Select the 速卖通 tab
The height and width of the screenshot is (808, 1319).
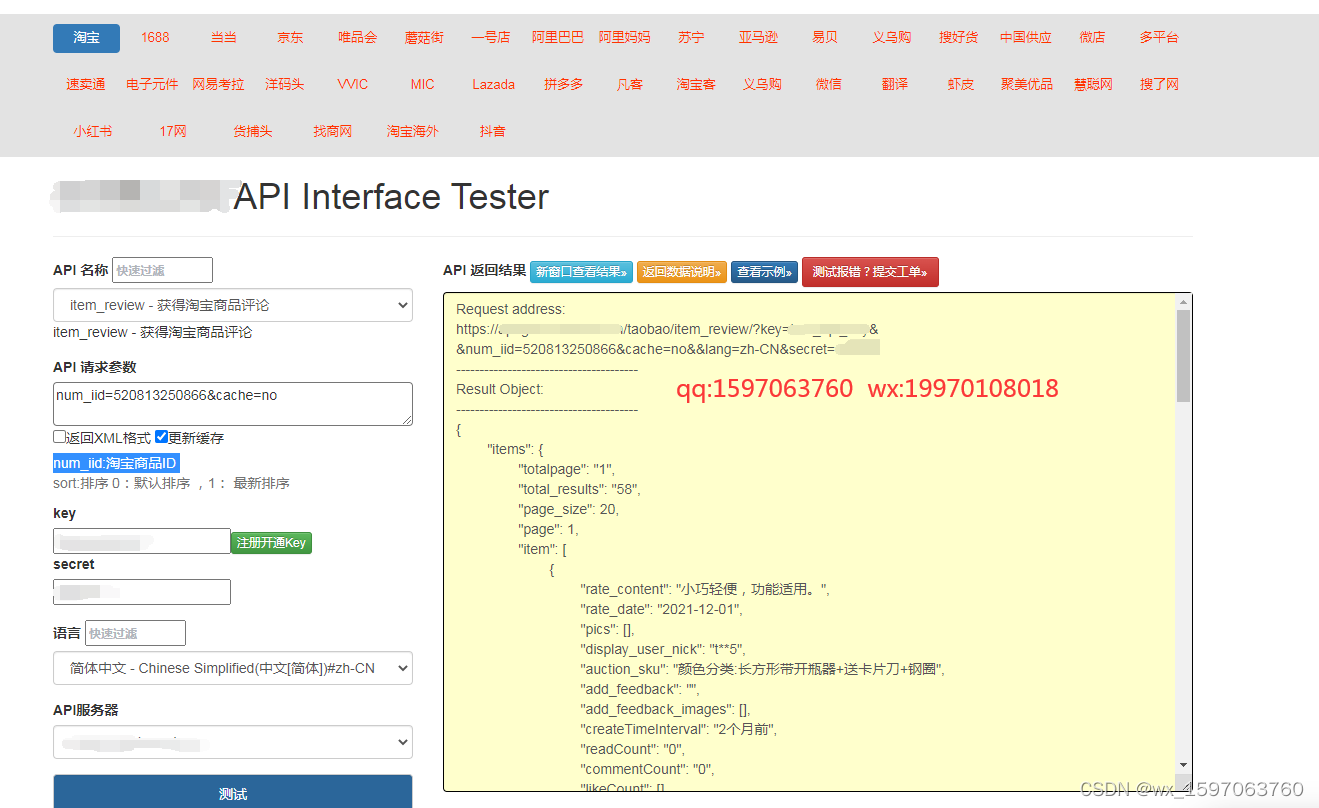point(86,85)
